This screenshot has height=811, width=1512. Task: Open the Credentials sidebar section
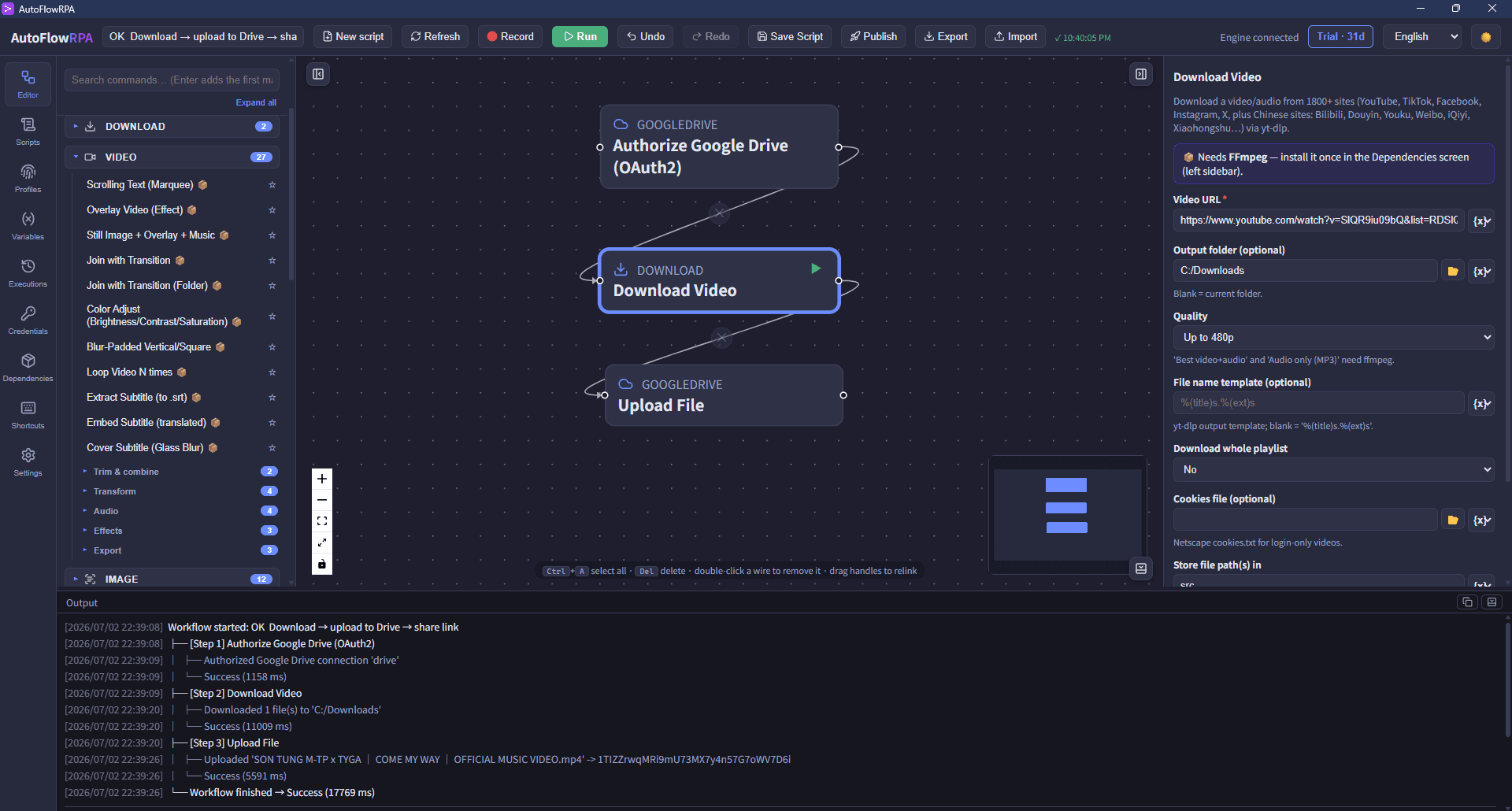pyautogui.click(x=28, y=320)
